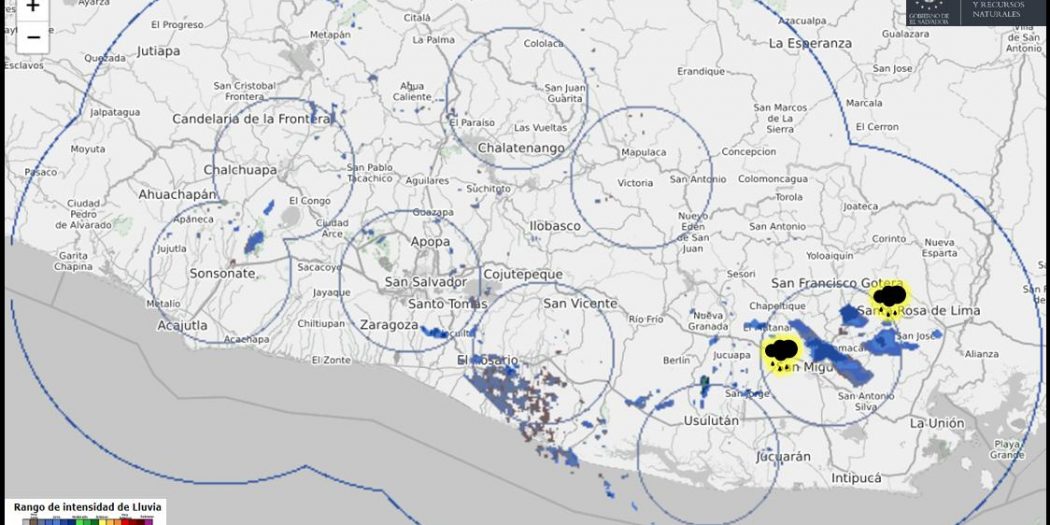The image size is (1050, 525).
Task: Click the Sonsonate label on the map
Action: [x=222, y=273]
